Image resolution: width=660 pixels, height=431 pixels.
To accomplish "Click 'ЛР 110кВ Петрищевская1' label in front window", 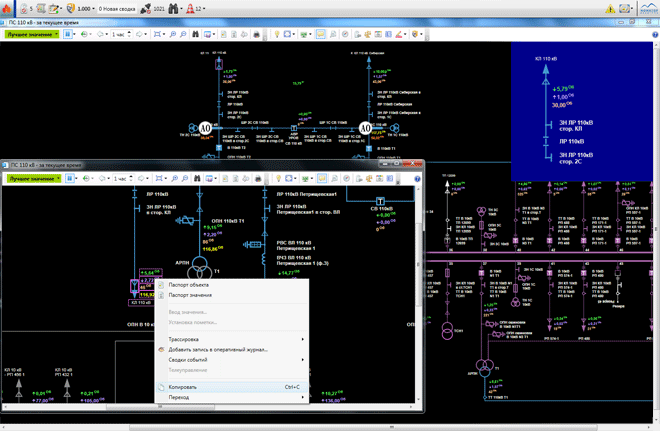I will coord(306,194).
